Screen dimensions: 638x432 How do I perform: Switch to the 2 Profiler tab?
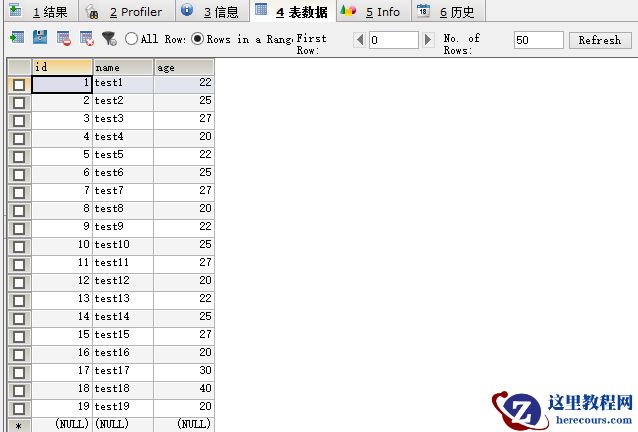[x=127, y=11]
